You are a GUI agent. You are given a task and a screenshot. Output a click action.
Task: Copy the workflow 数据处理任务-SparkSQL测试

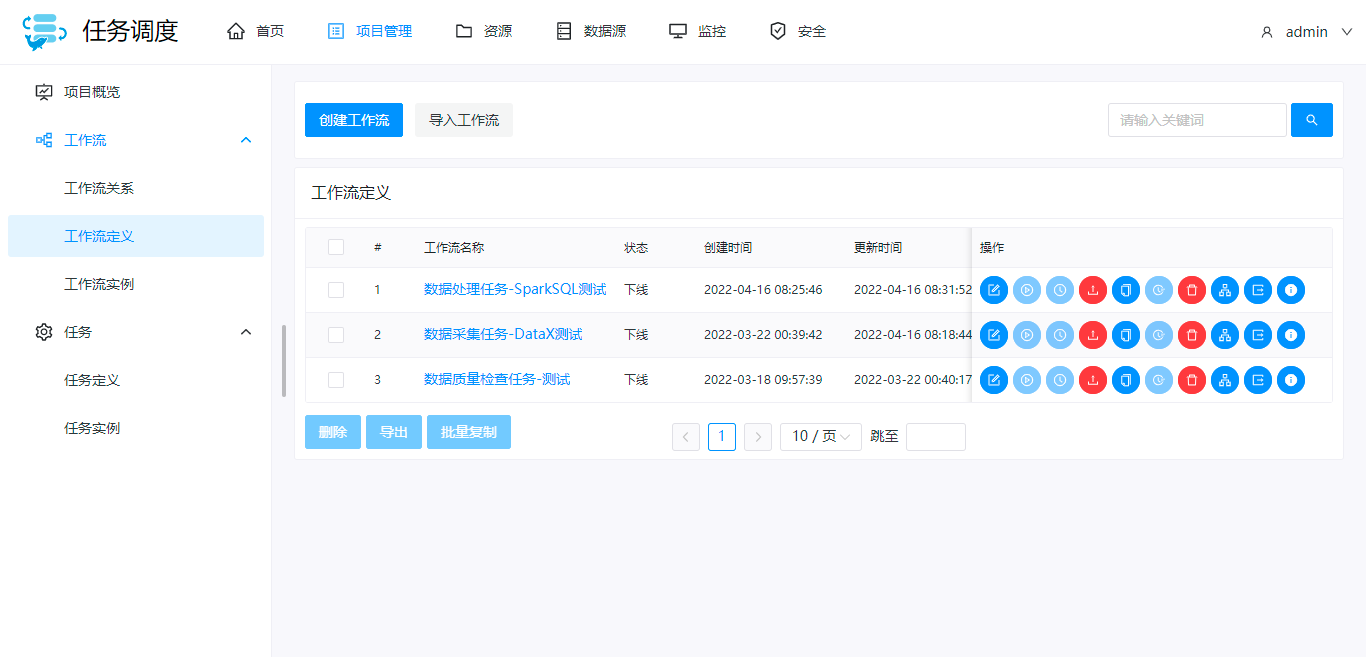pos(1125,290)
